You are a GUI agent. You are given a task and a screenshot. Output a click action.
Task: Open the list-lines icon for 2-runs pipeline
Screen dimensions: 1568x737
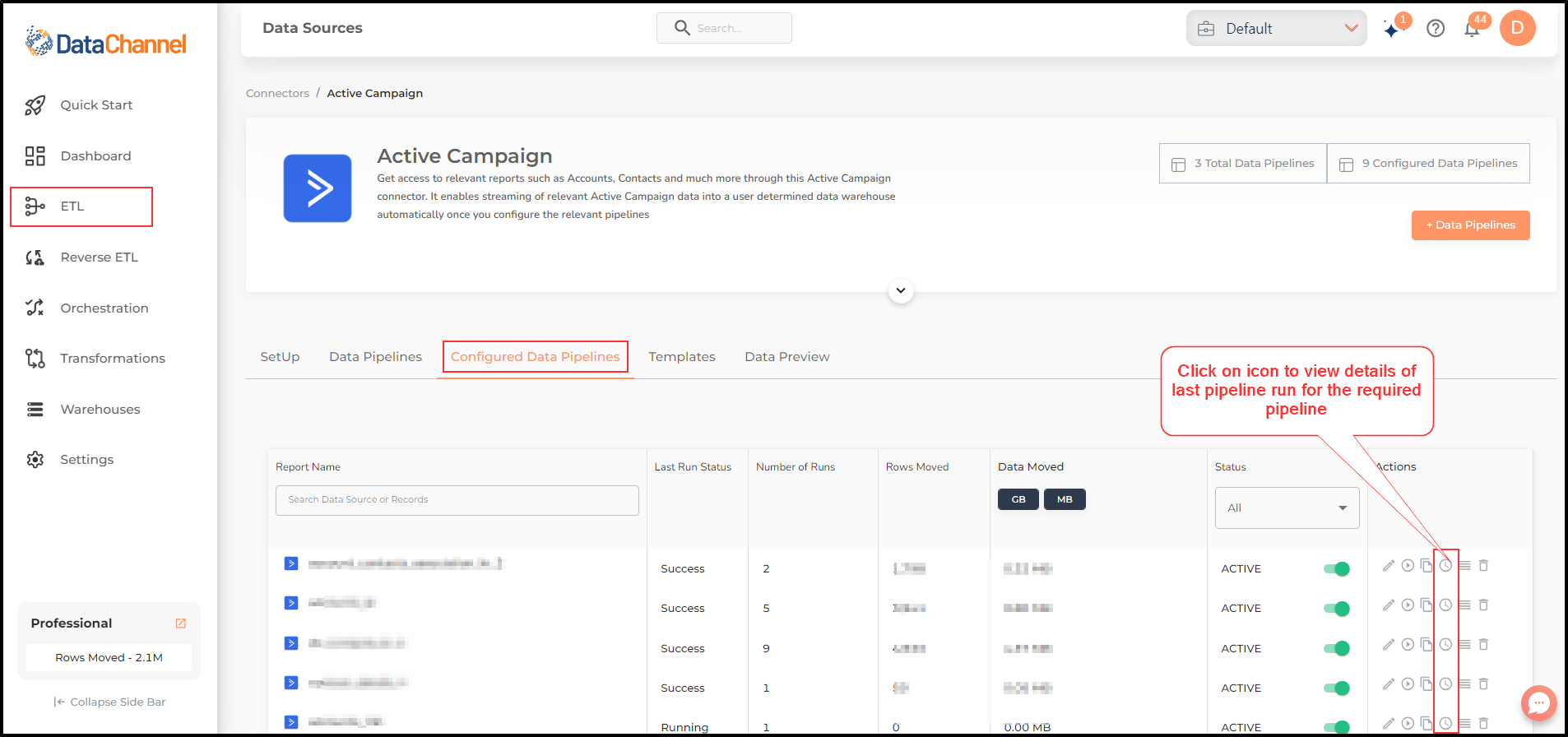pos(1464,565)
